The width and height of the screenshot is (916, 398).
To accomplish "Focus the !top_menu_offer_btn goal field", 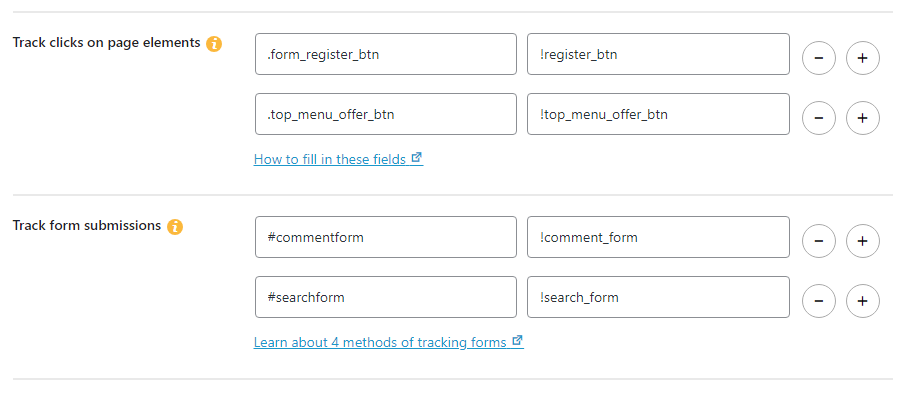I will point(658,114).
